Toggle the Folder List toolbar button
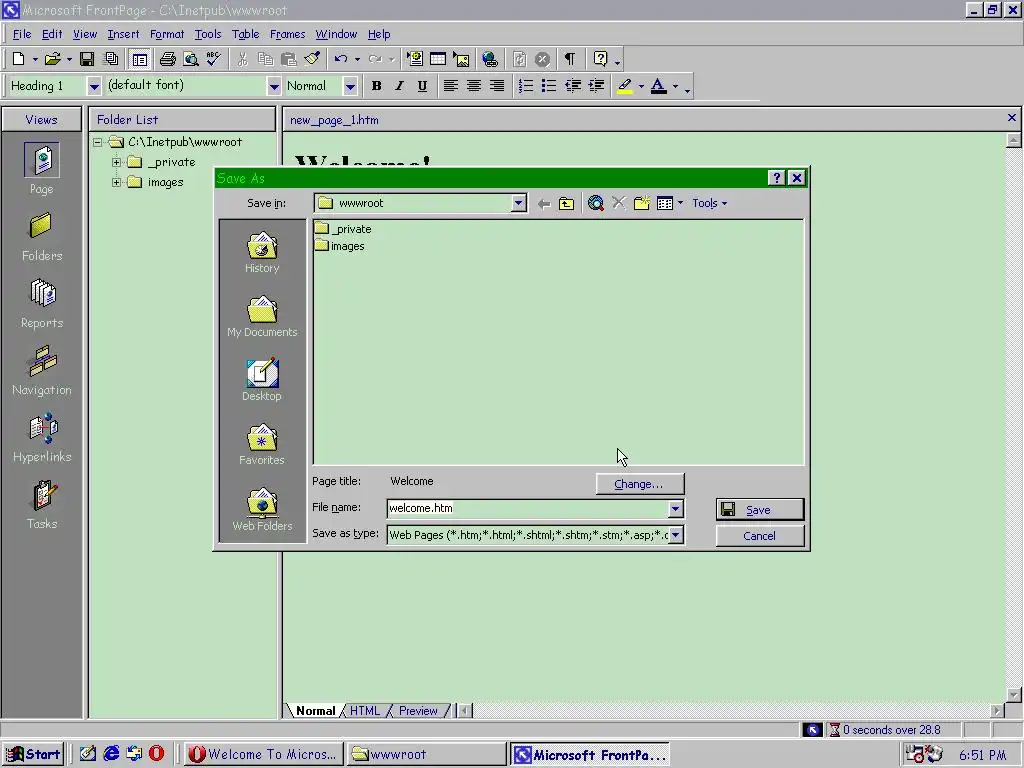 [x=139, y=59]
